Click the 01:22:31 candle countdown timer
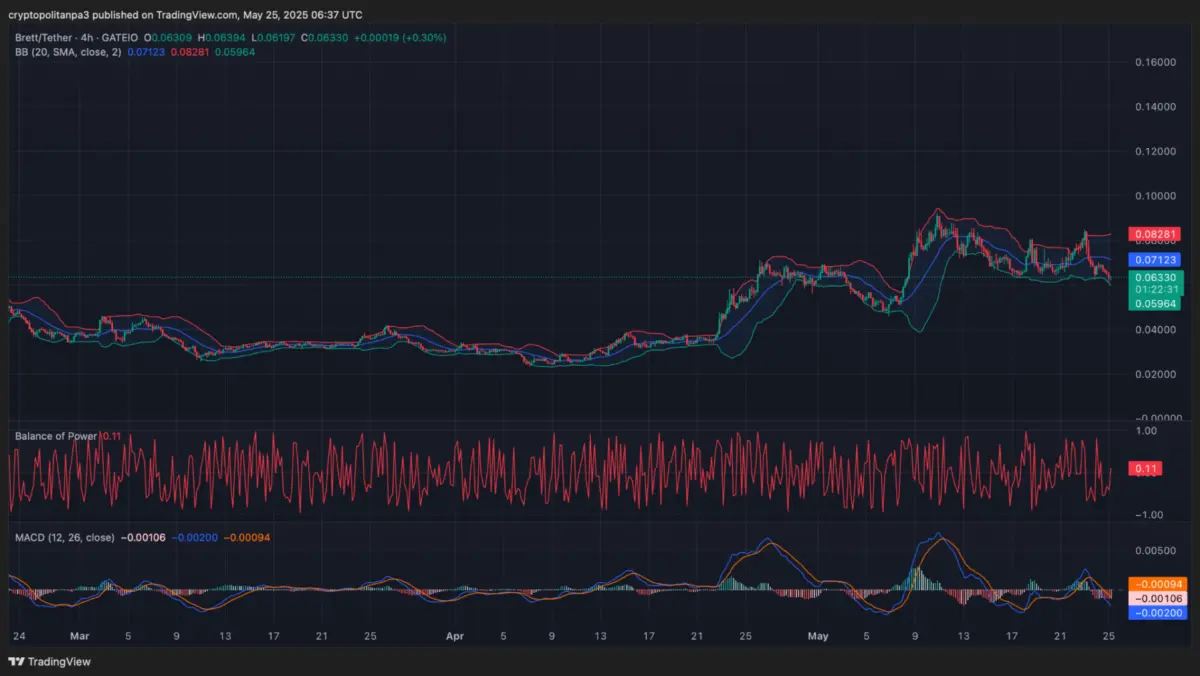 (1156, 290)
